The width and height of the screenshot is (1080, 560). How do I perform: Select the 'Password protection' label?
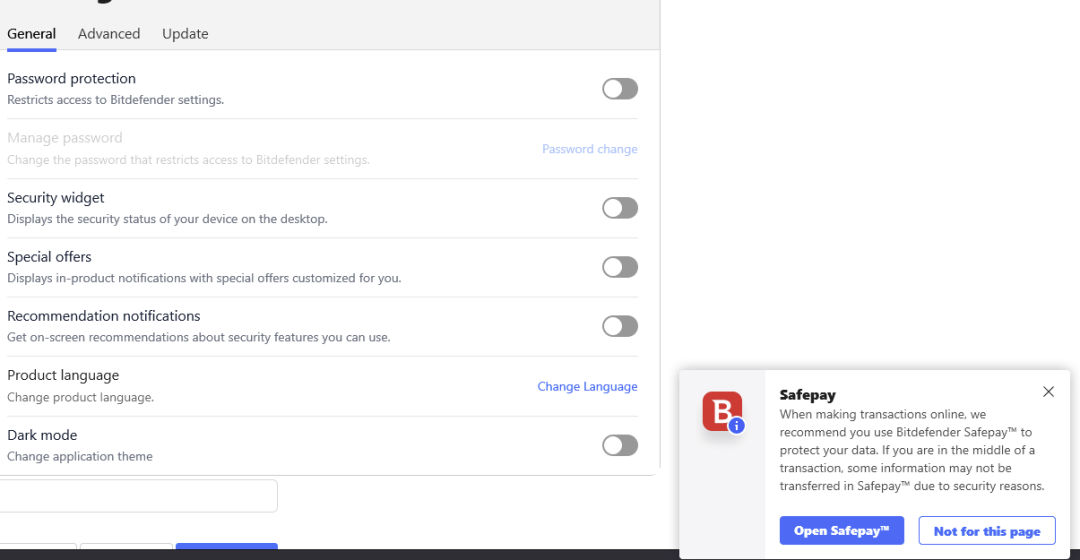click(72, 79)
